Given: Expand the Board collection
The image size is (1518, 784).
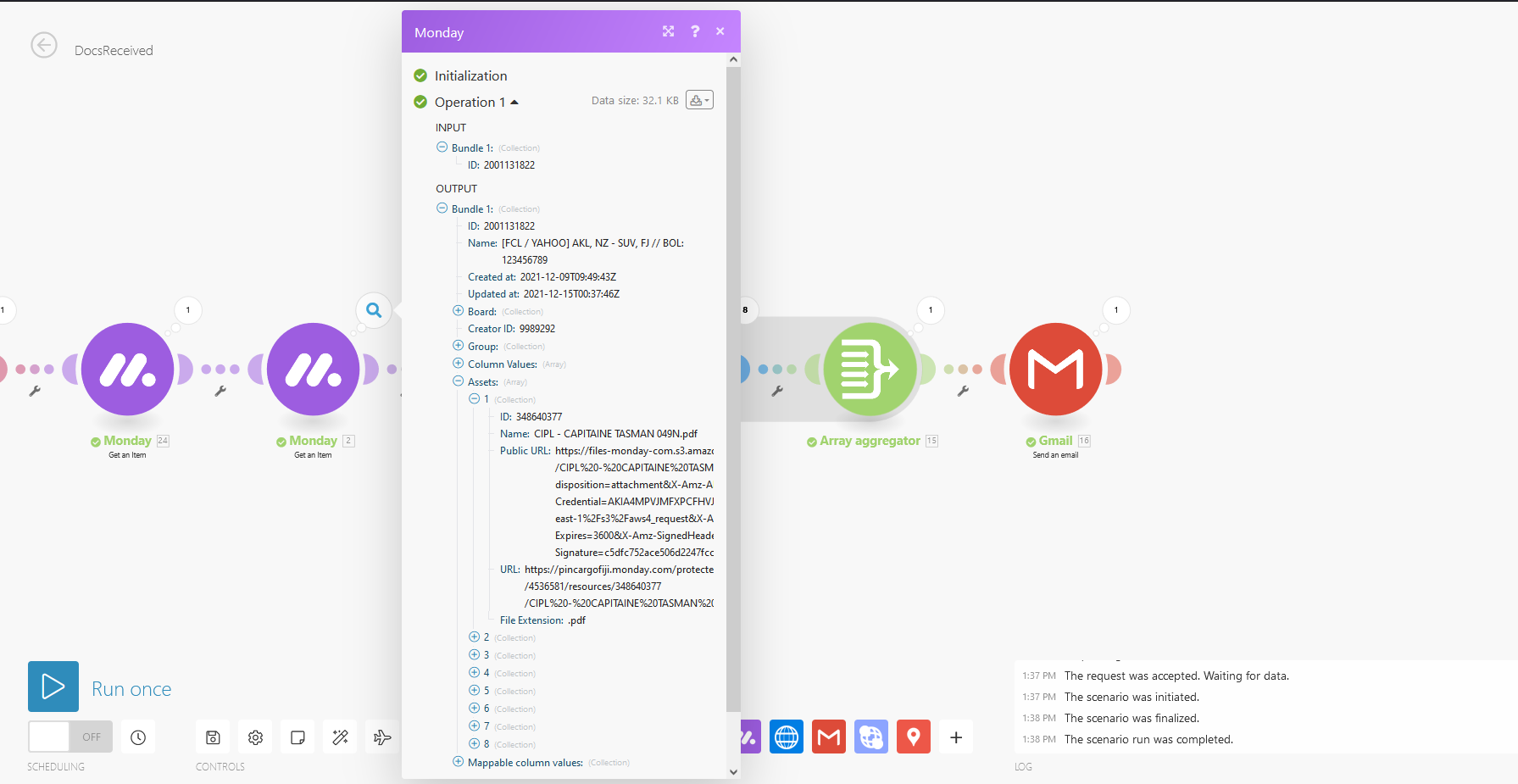Looking at the screenshot, I should click(458, 311).
